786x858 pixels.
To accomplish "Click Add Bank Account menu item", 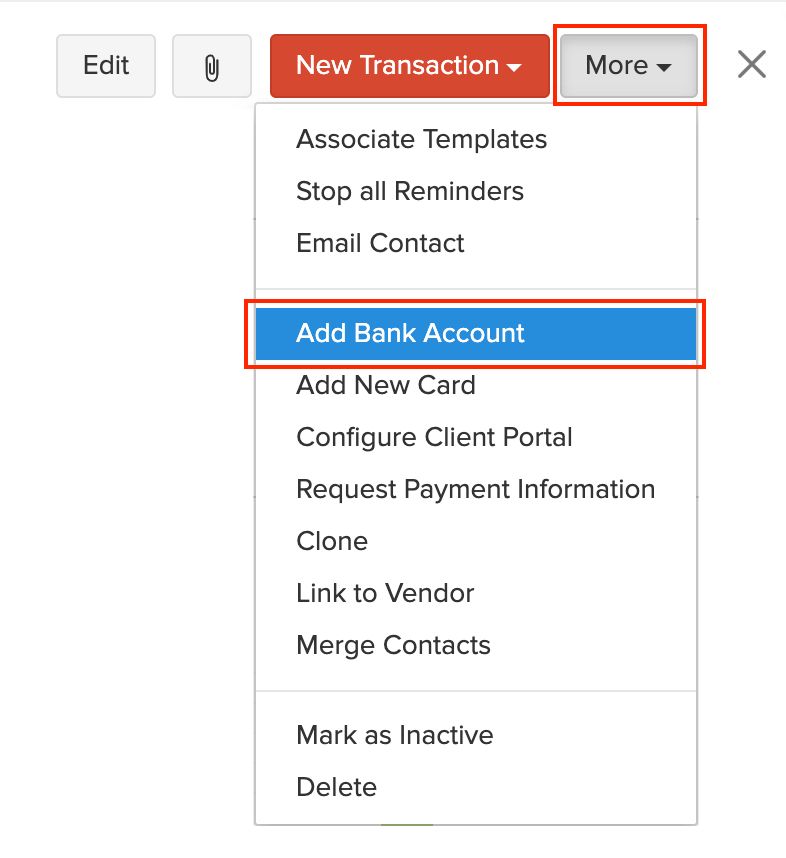I will (410, 333).
